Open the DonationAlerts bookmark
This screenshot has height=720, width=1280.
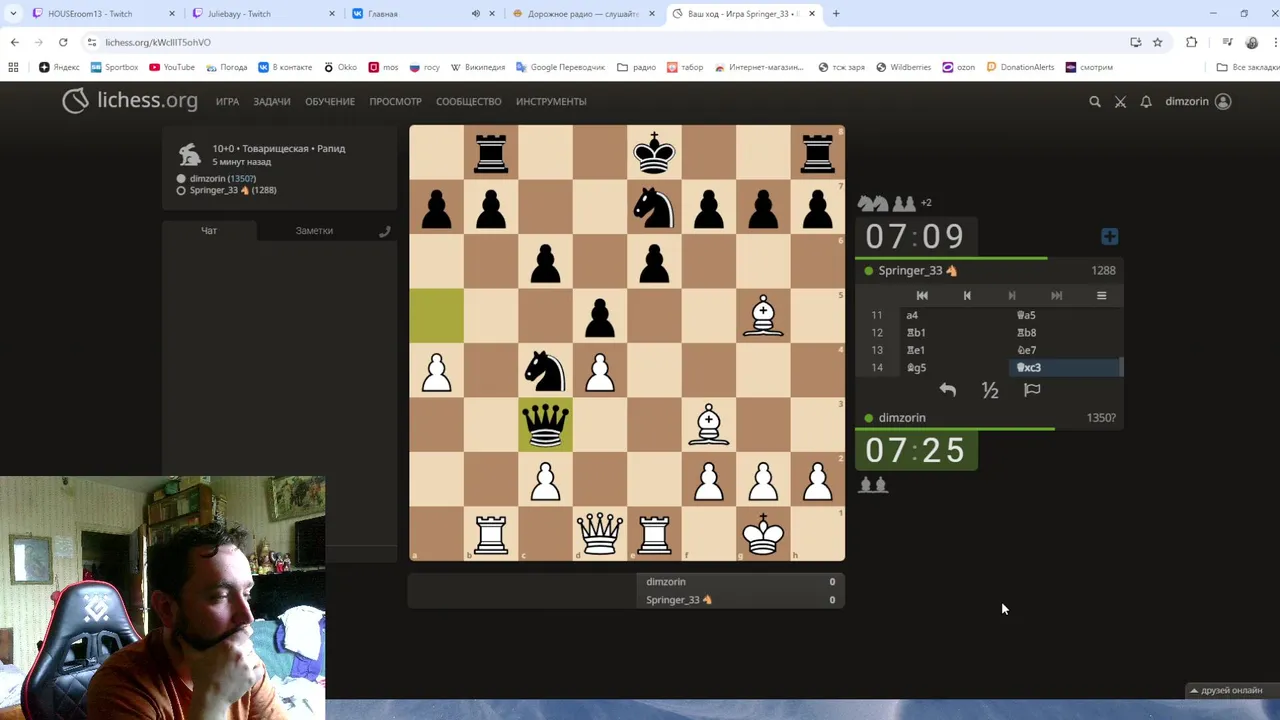(x=1020, y=67)
